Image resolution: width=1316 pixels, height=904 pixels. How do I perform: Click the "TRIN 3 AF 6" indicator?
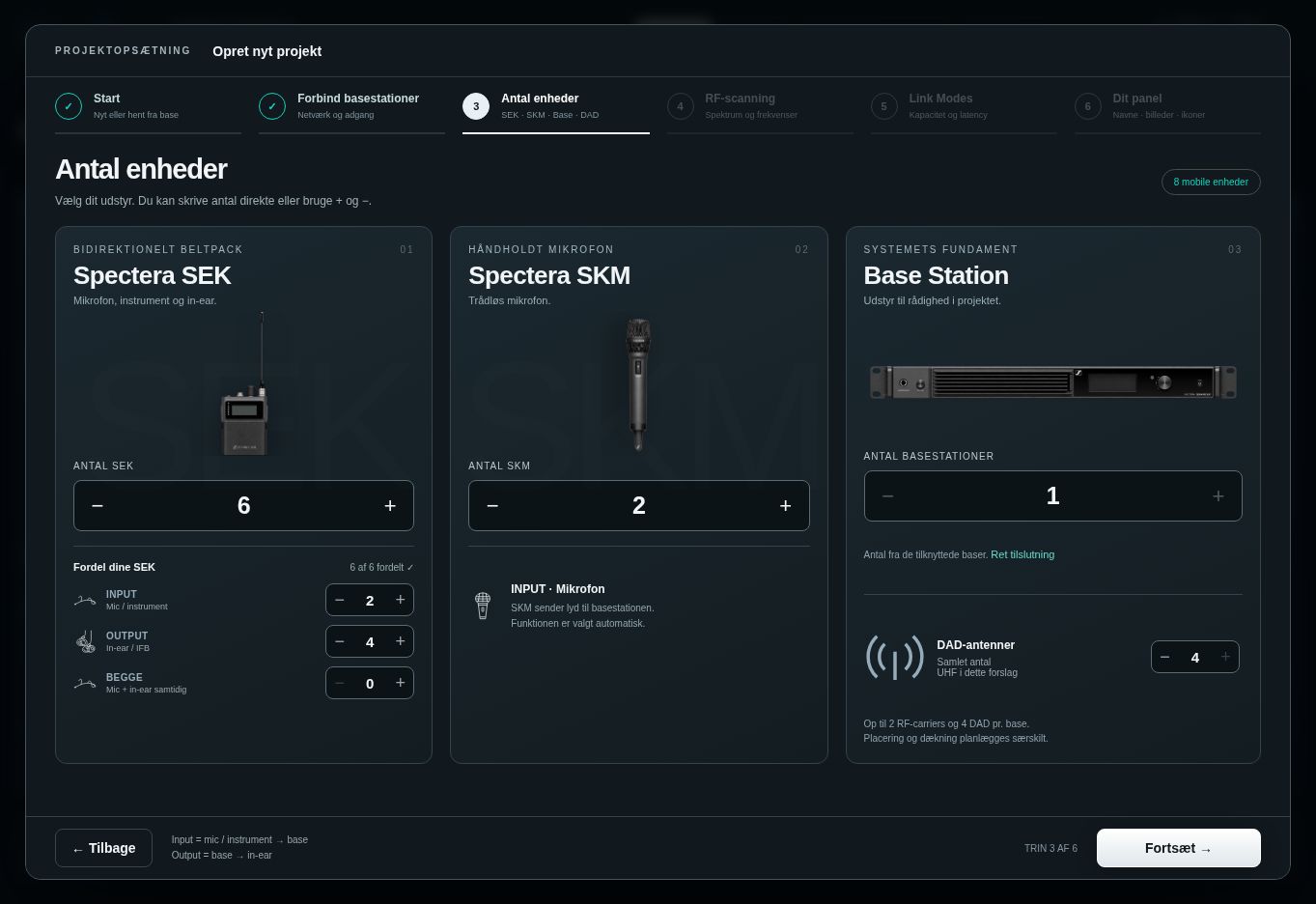tap(1050, 848)
